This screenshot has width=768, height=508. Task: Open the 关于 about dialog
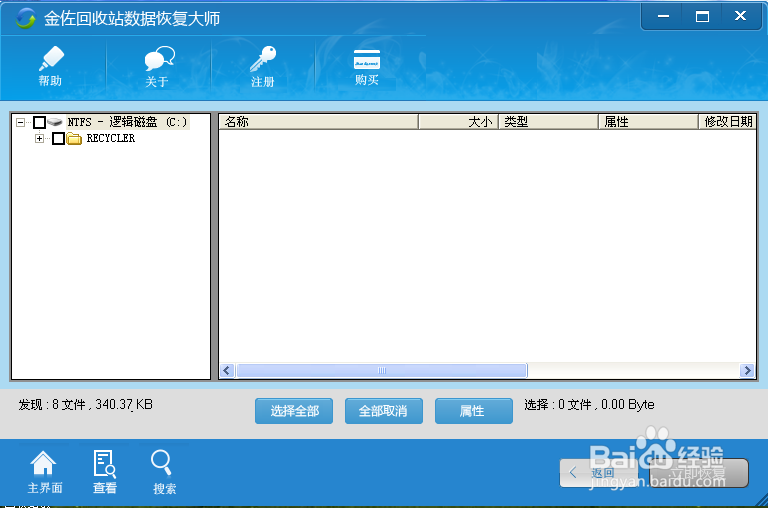[x=159, y=67]
